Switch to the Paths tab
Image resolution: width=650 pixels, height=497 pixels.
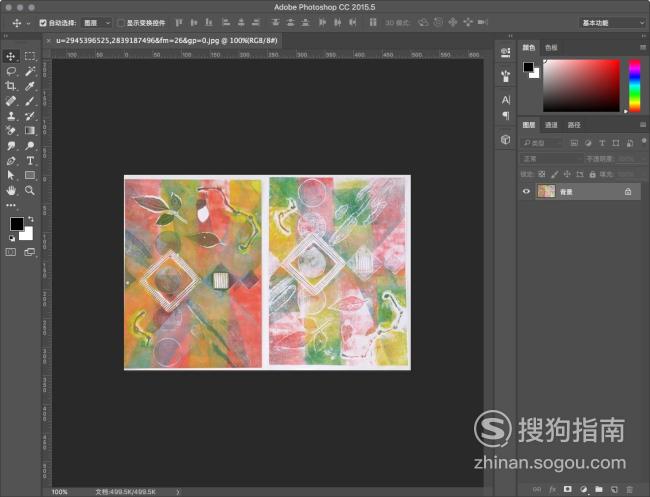click(574, 125)
